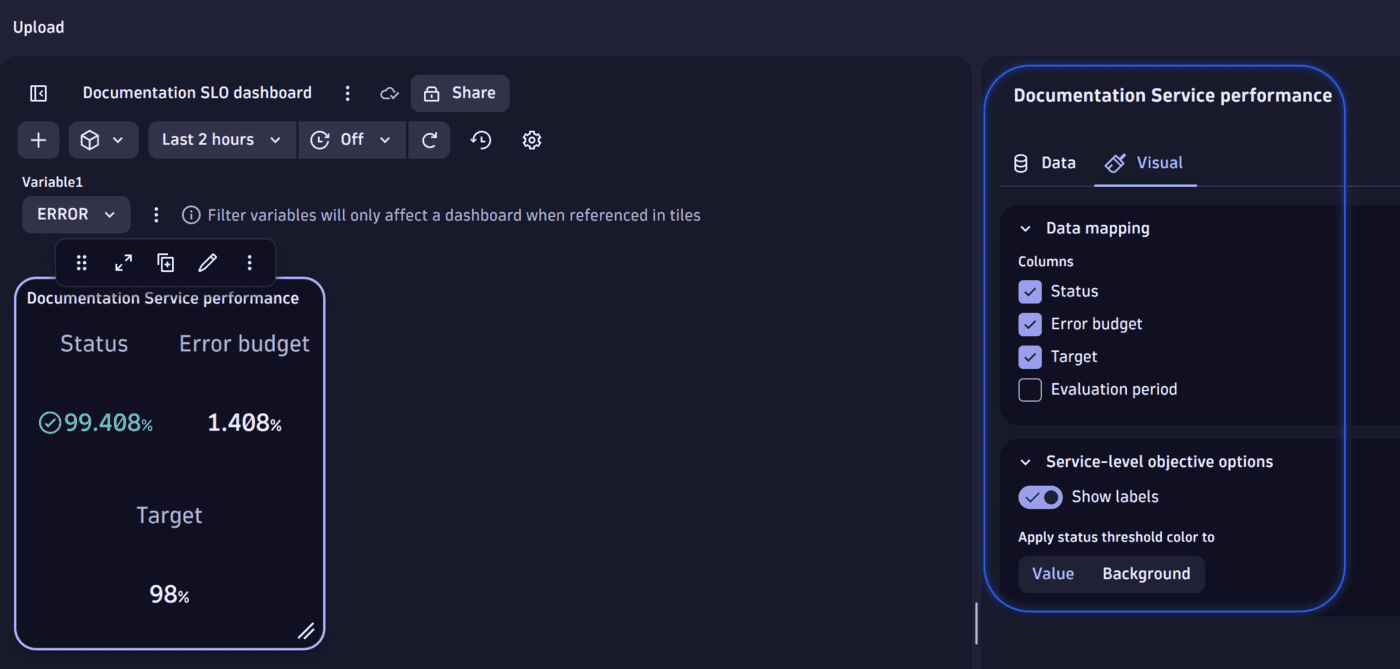Enable the Evaluation period column

[1029, 389]
